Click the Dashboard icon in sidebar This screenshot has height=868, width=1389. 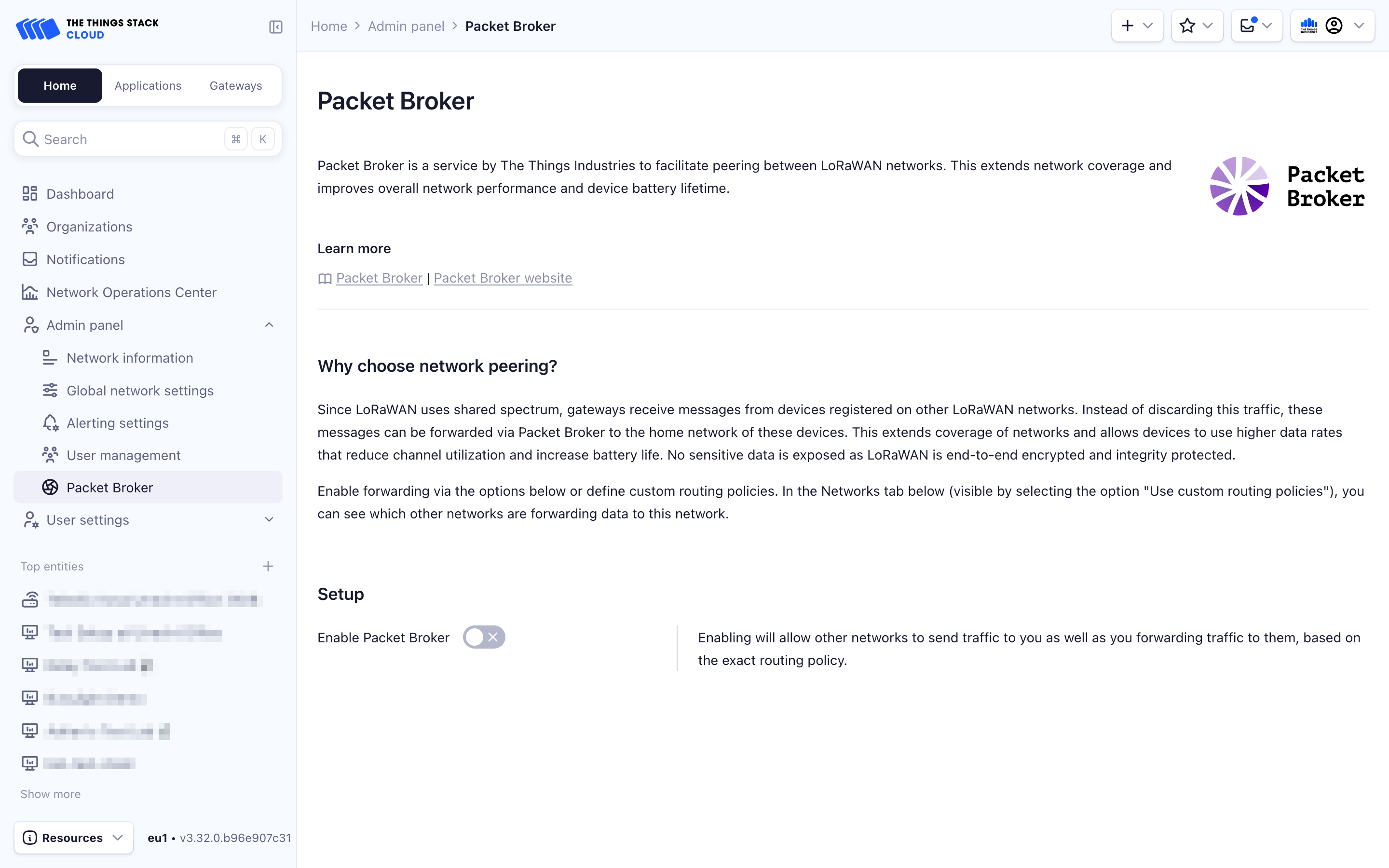click(x=30, y=193)
